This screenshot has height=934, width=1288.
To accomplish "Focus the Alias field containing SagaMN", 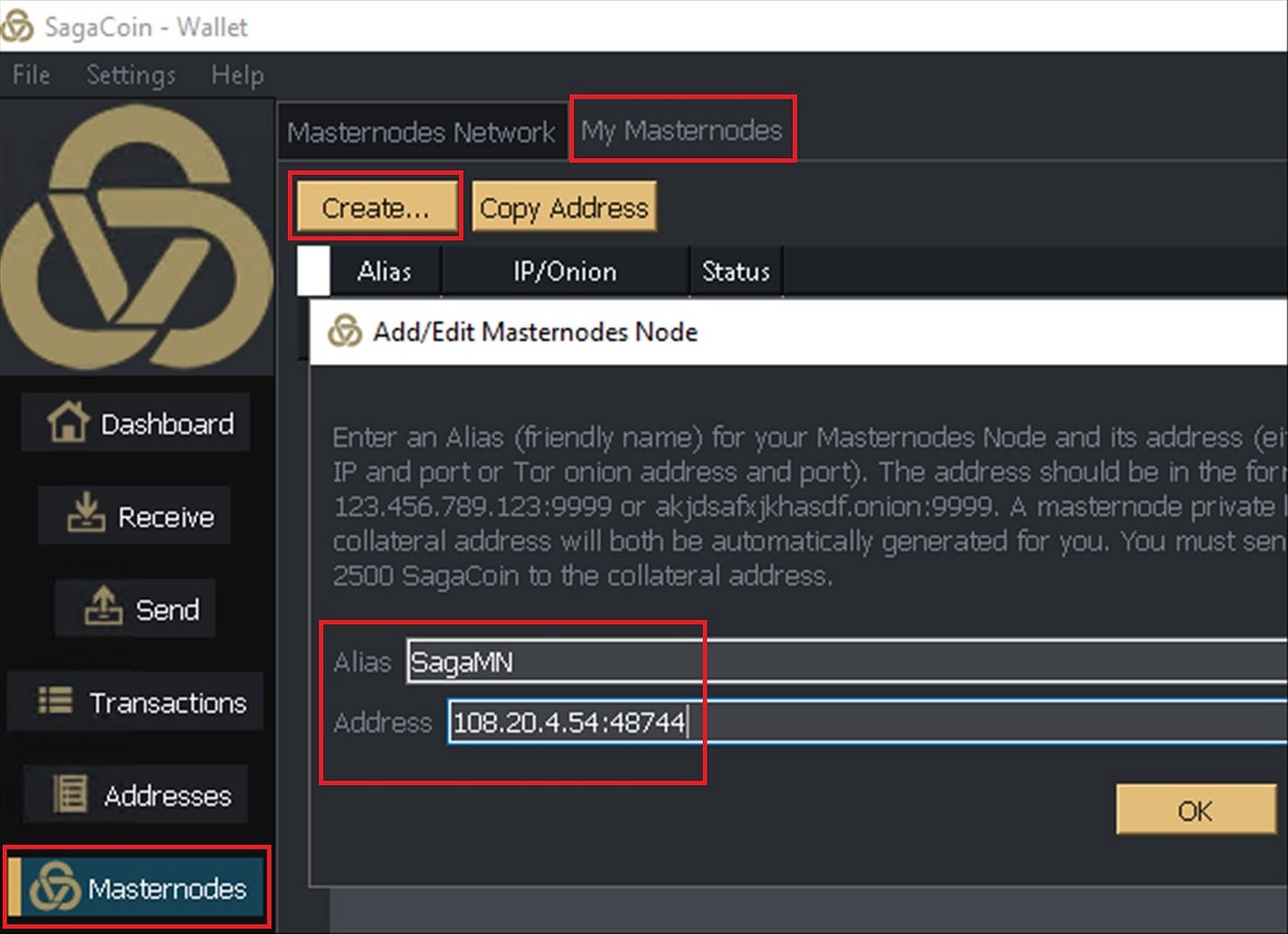I will click(x=846, y=661).
